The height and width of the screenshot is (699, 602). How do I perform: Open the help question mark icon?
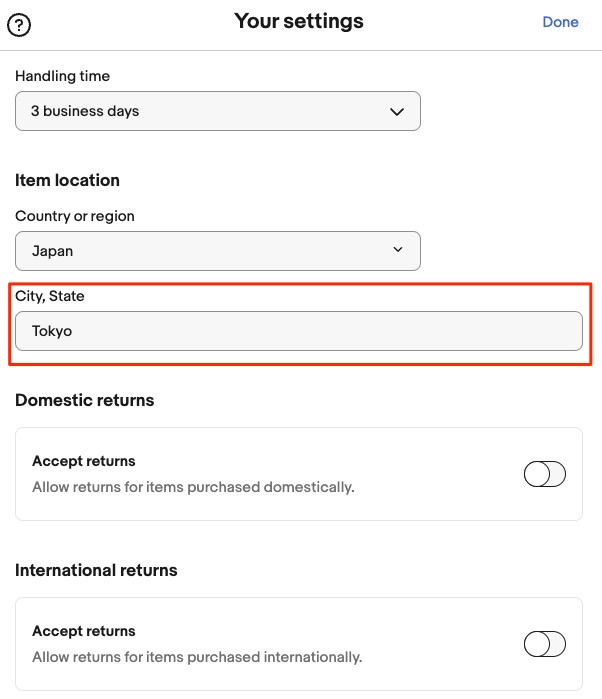[18, 25]
